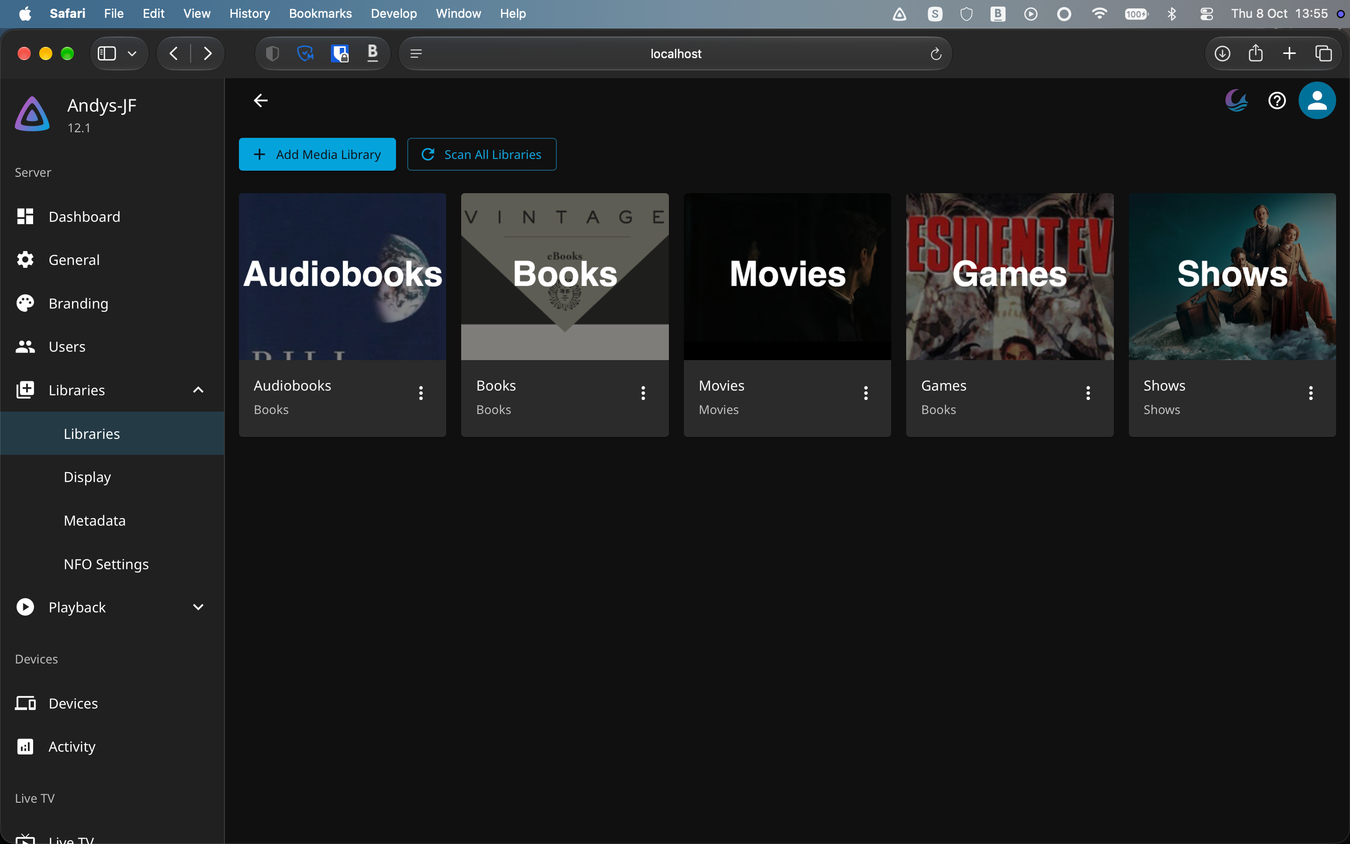Image resolution: width=1350 pixels, height=844 pixels.
Task: Open Safari sidebar dropdown chevron
Action: (132, 54)
